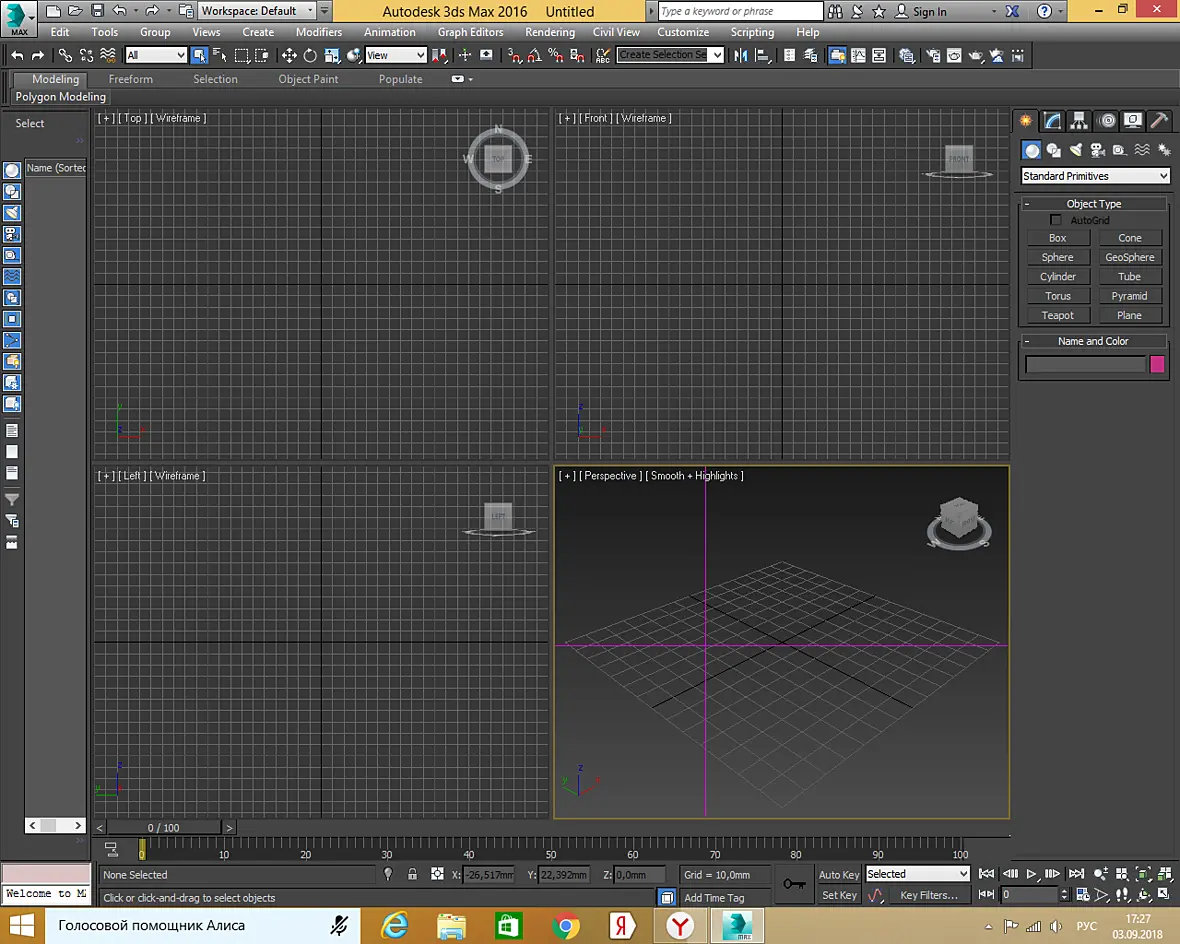Click the Unlink Selection tool
Image resolution: width=1180 pixels, height=944 pixels.
pos(87,56)
